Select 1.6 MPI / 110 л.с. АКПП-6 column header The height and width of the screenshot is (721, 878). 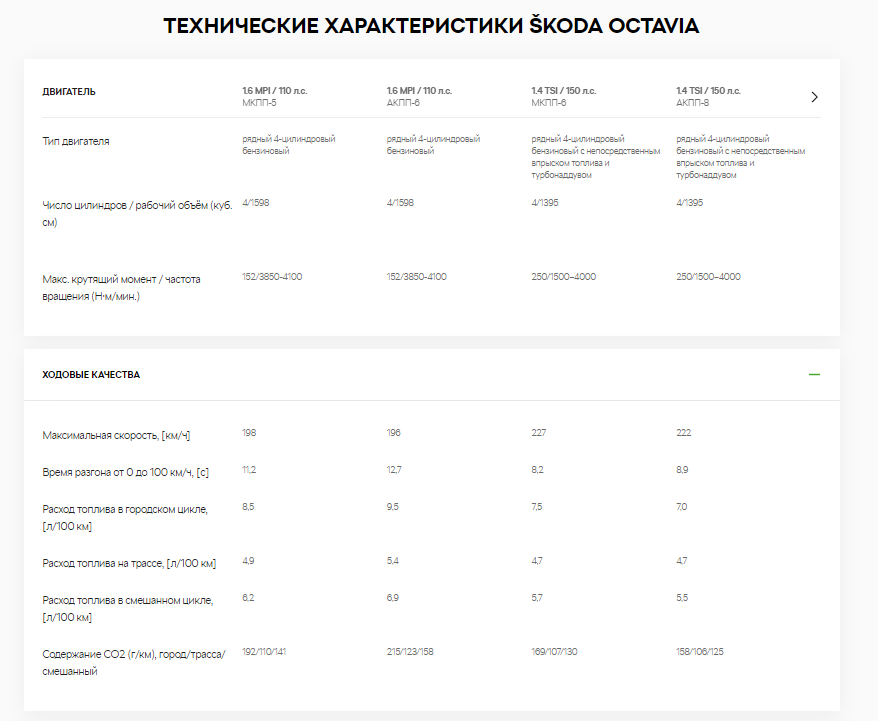click(x=419, y=96)
